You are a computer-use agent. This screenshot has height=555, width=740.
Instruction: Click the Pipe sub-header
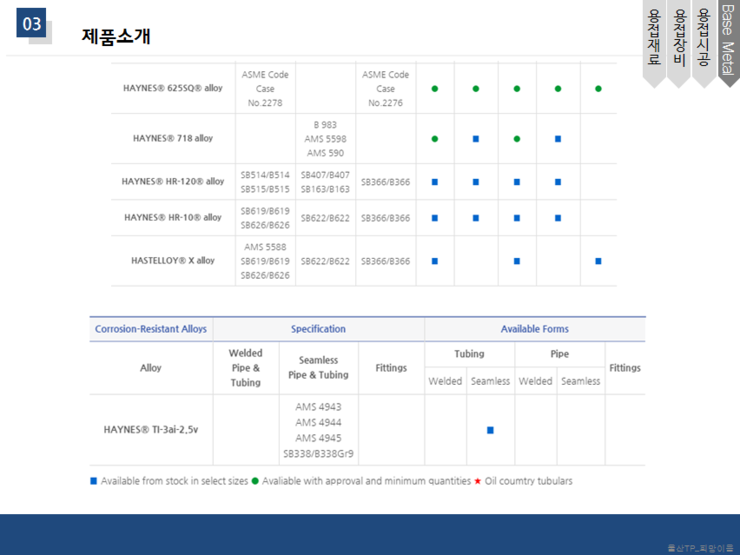(x=559, y=353)
